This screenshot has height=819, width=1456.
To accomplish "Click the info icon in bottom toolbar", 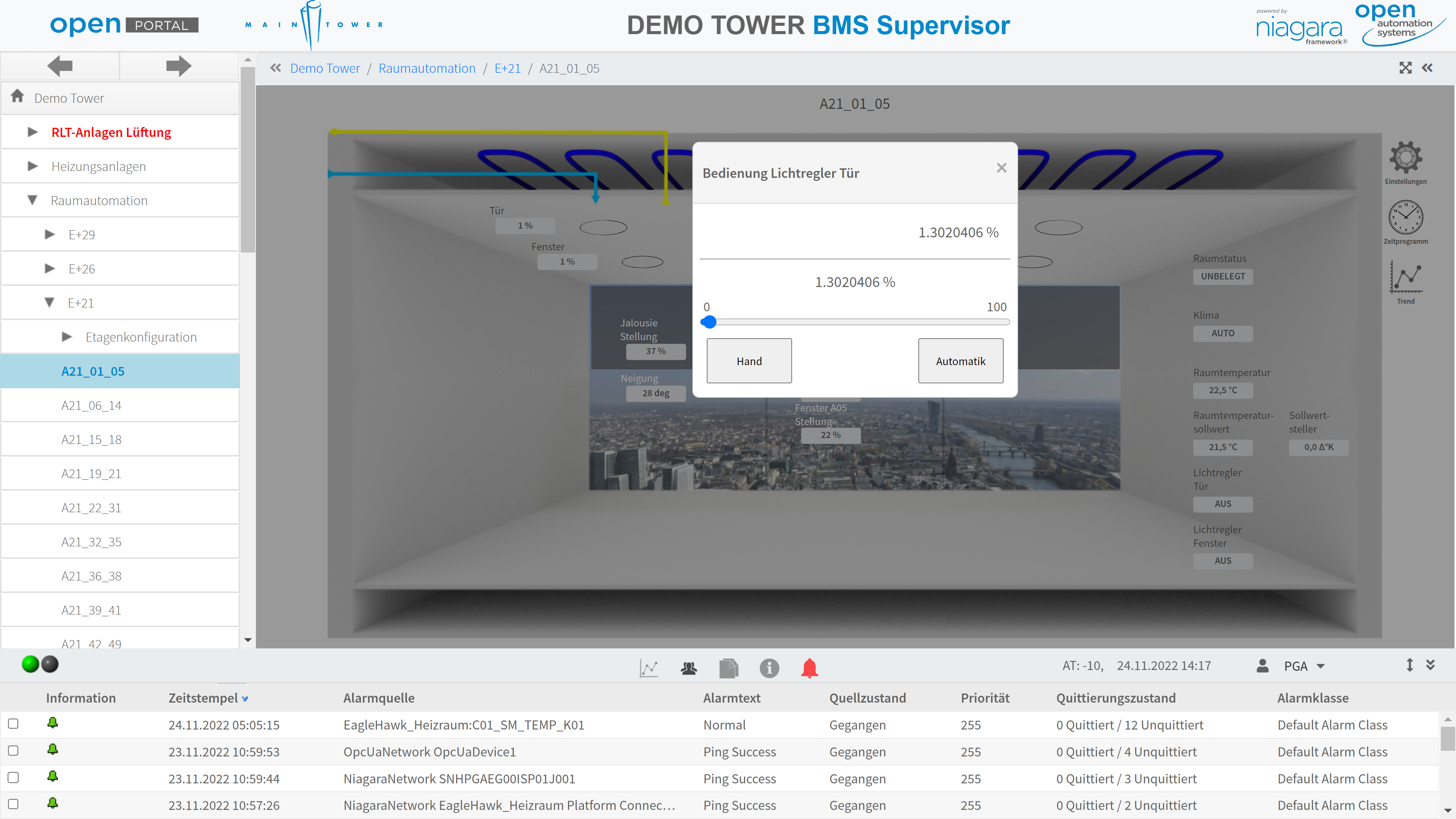I will tap(769, 667).
